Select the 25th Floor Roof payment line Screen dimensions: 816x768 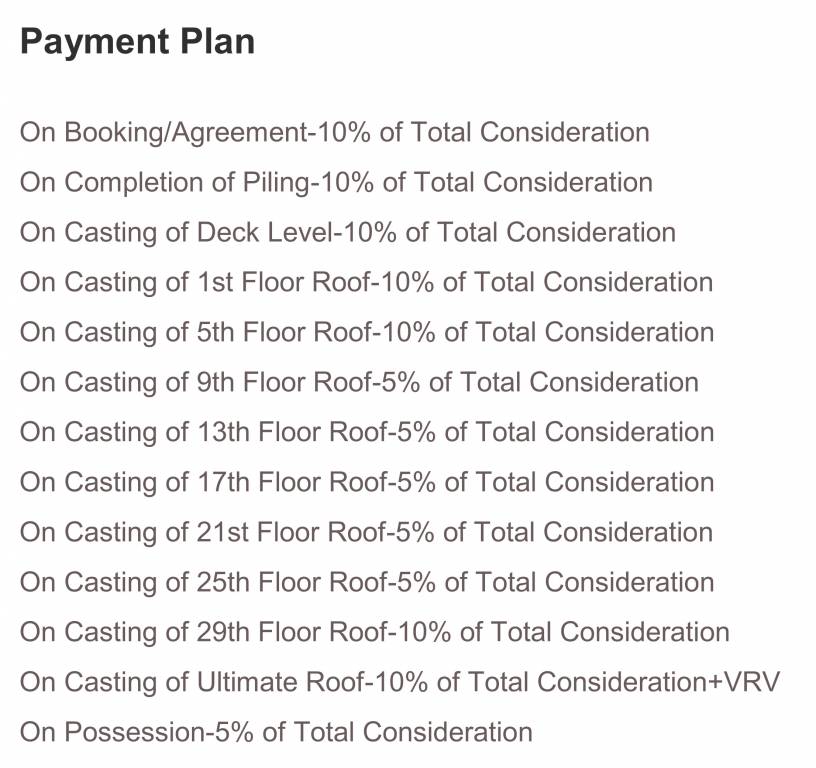pos(366,582)
